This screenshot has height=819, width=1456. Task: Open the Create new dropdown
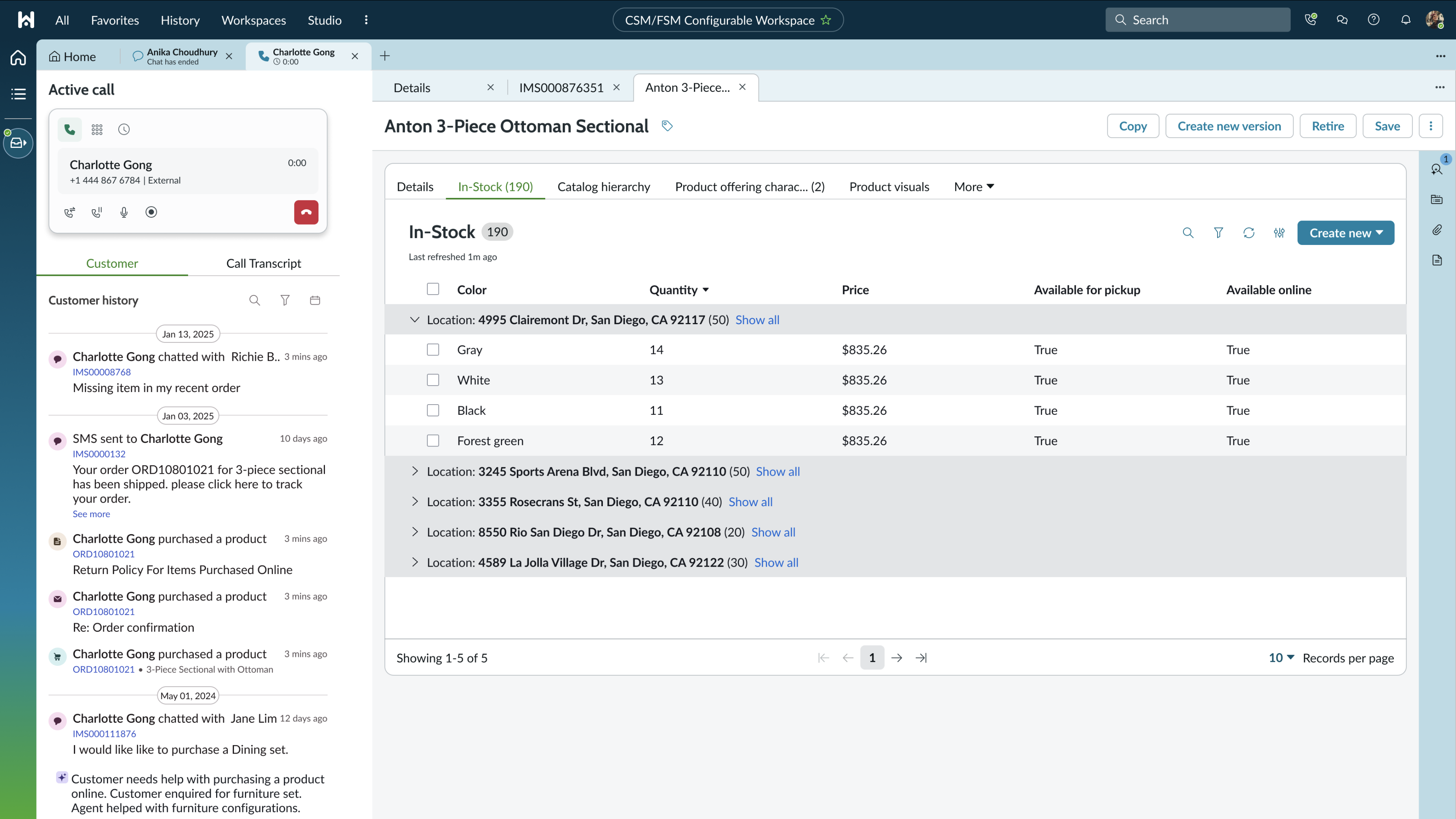tap(1345, 233)
